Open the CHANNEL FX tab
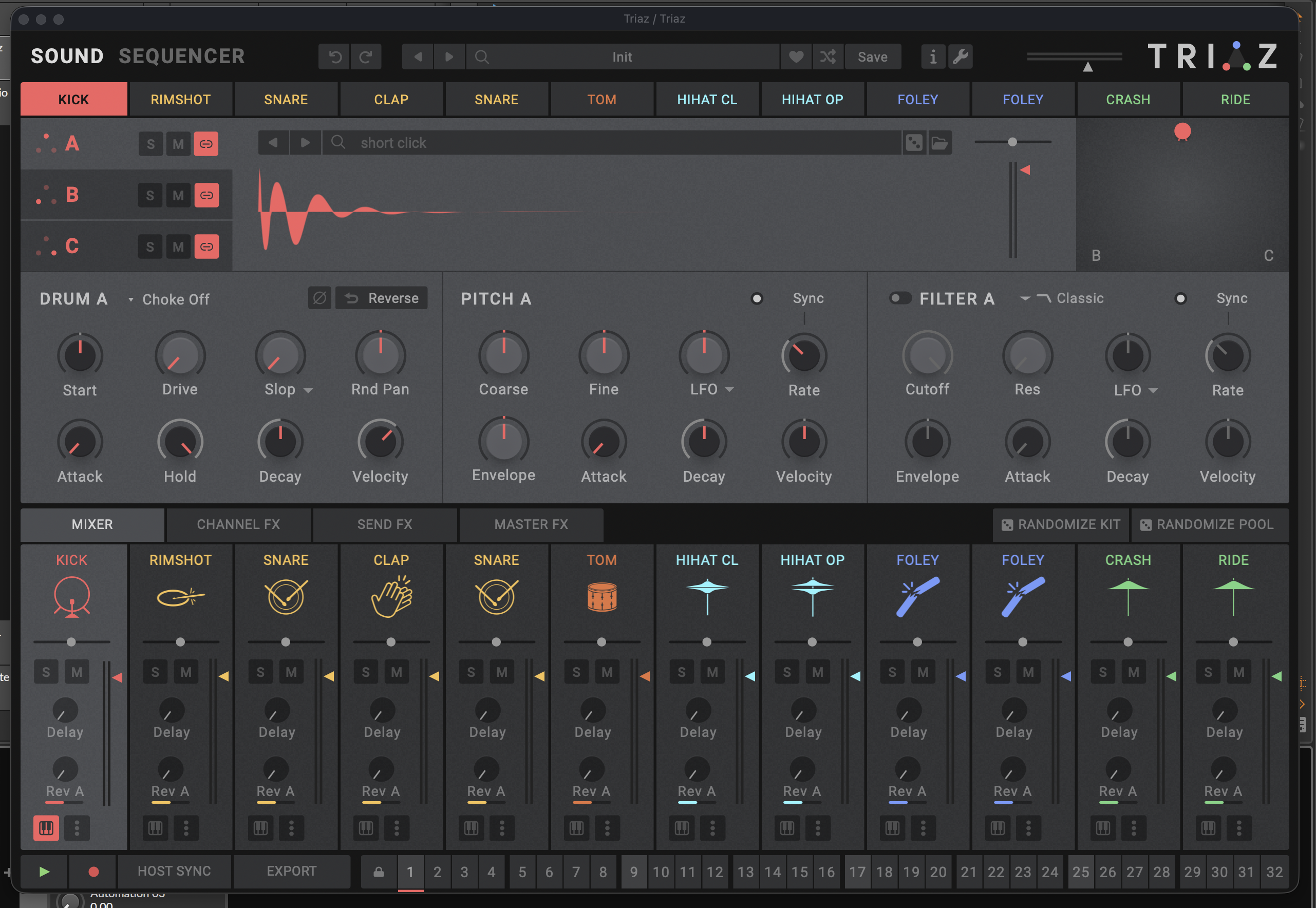 click(x=238, y=524)
